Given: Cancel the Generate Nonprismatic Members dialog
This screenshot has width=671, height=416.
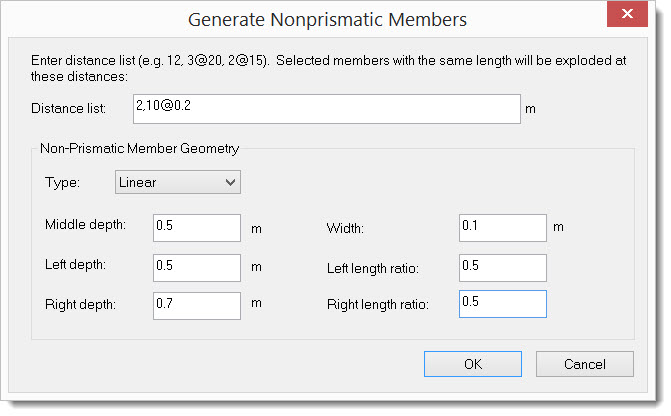Looking at the screenshot, I should 584,364.
